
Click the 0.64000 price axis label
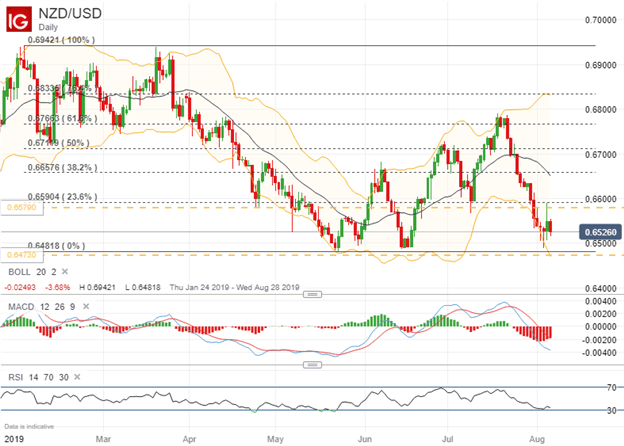(601, 288)
